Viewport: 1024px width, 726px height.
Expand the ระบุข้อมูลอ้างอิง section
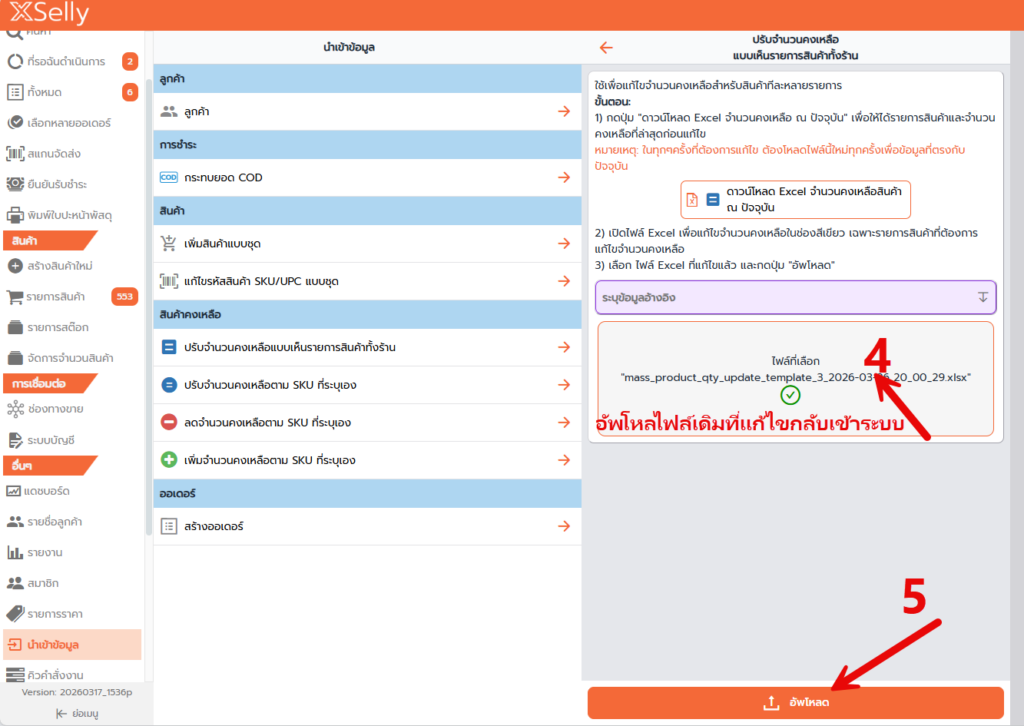pos(982,297)
